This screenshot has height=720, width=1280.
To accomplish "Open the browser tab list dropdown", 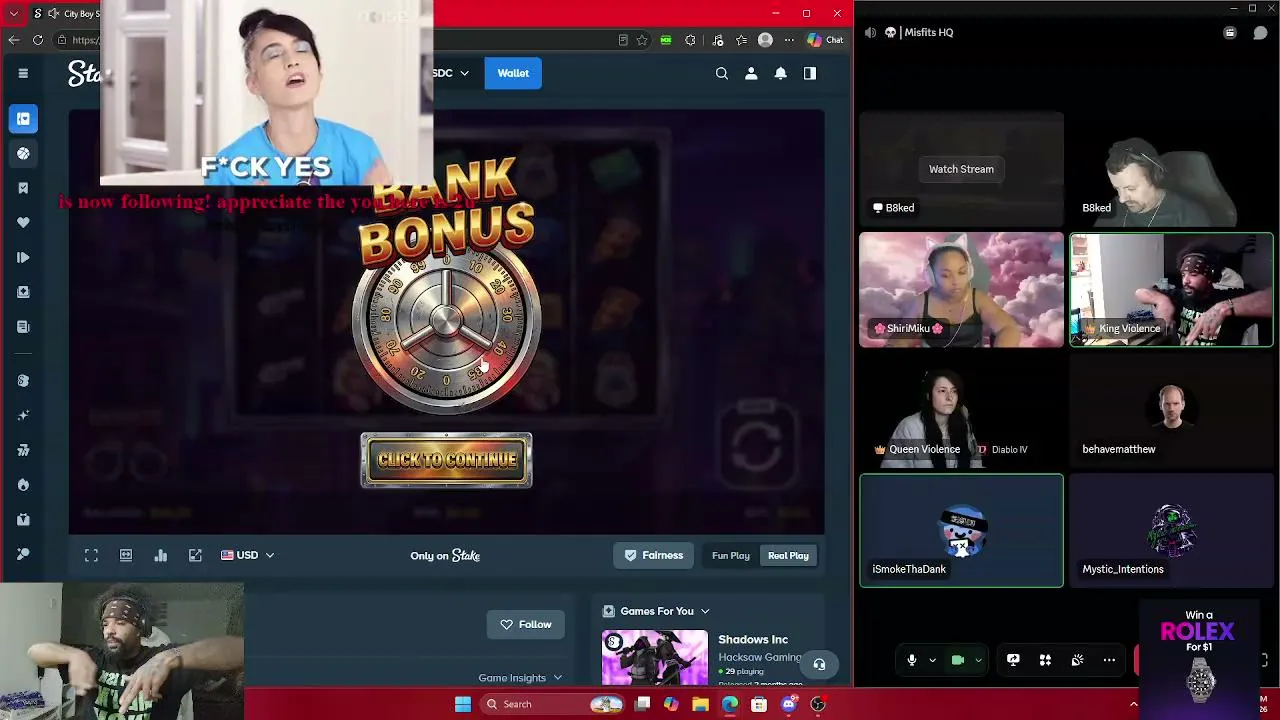I will tap(13, 14).
